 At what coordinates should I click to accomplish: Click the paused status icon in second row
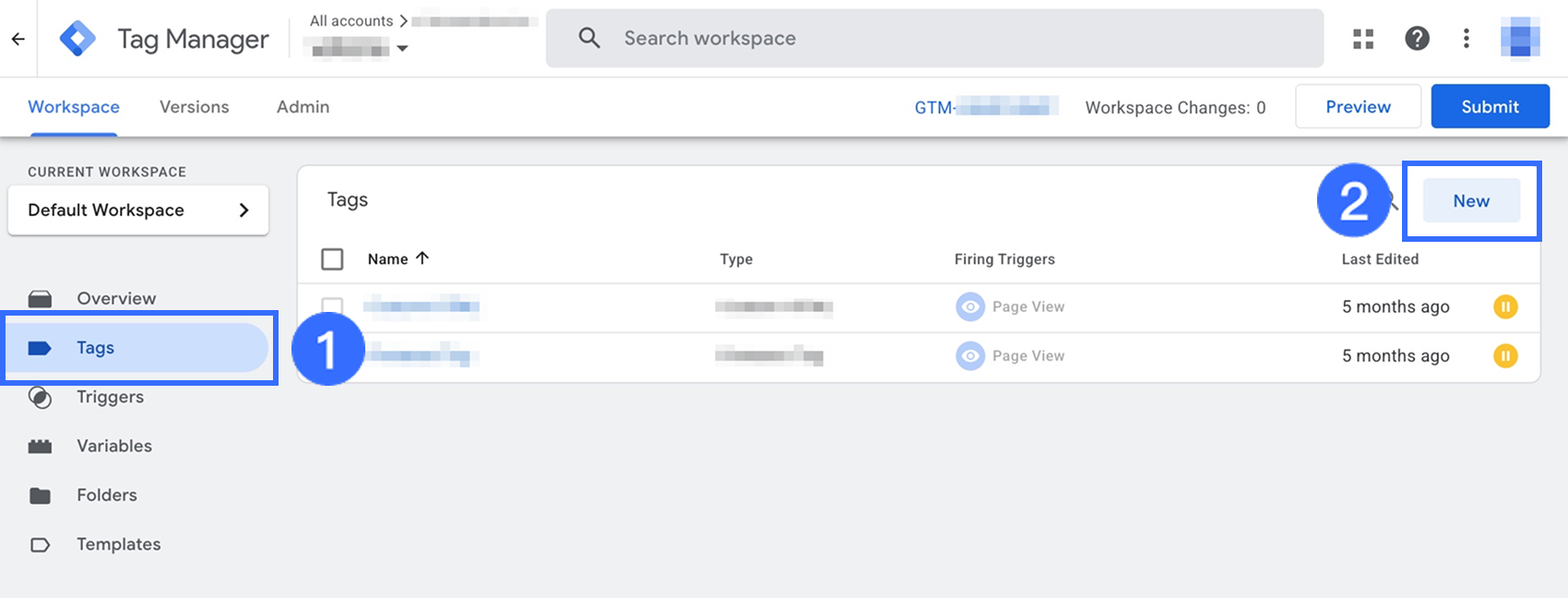tap(1505, 355)
